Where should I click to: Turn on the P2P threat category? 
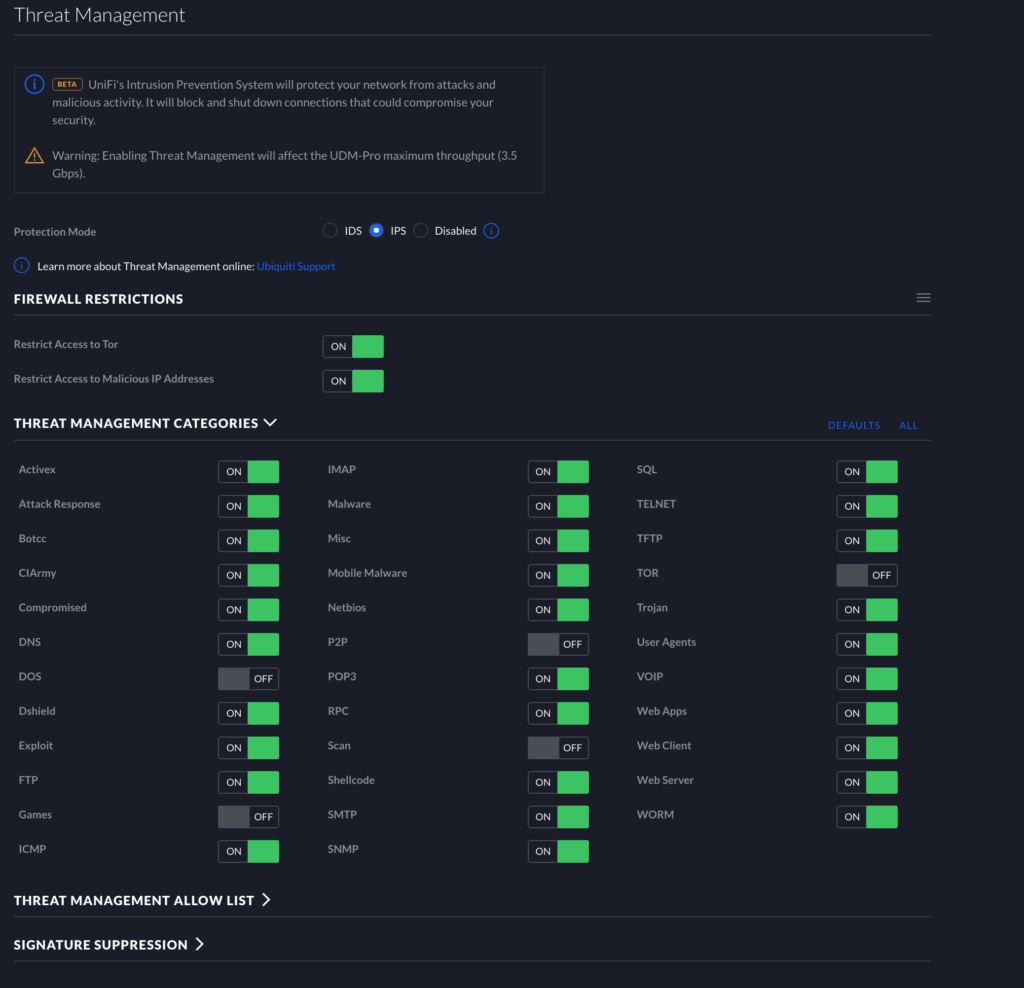(x=558, y=644)
